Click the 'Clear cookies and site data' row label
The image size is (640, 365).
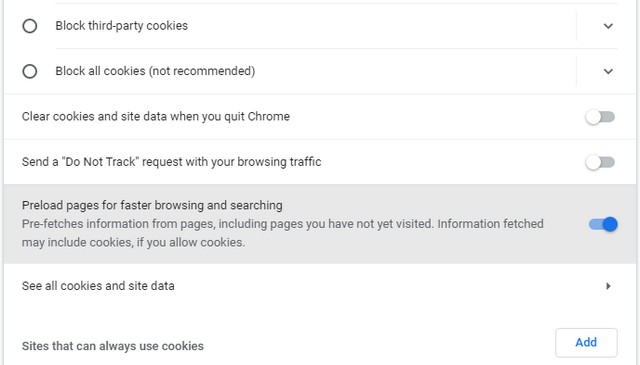(x=156, y=116)
